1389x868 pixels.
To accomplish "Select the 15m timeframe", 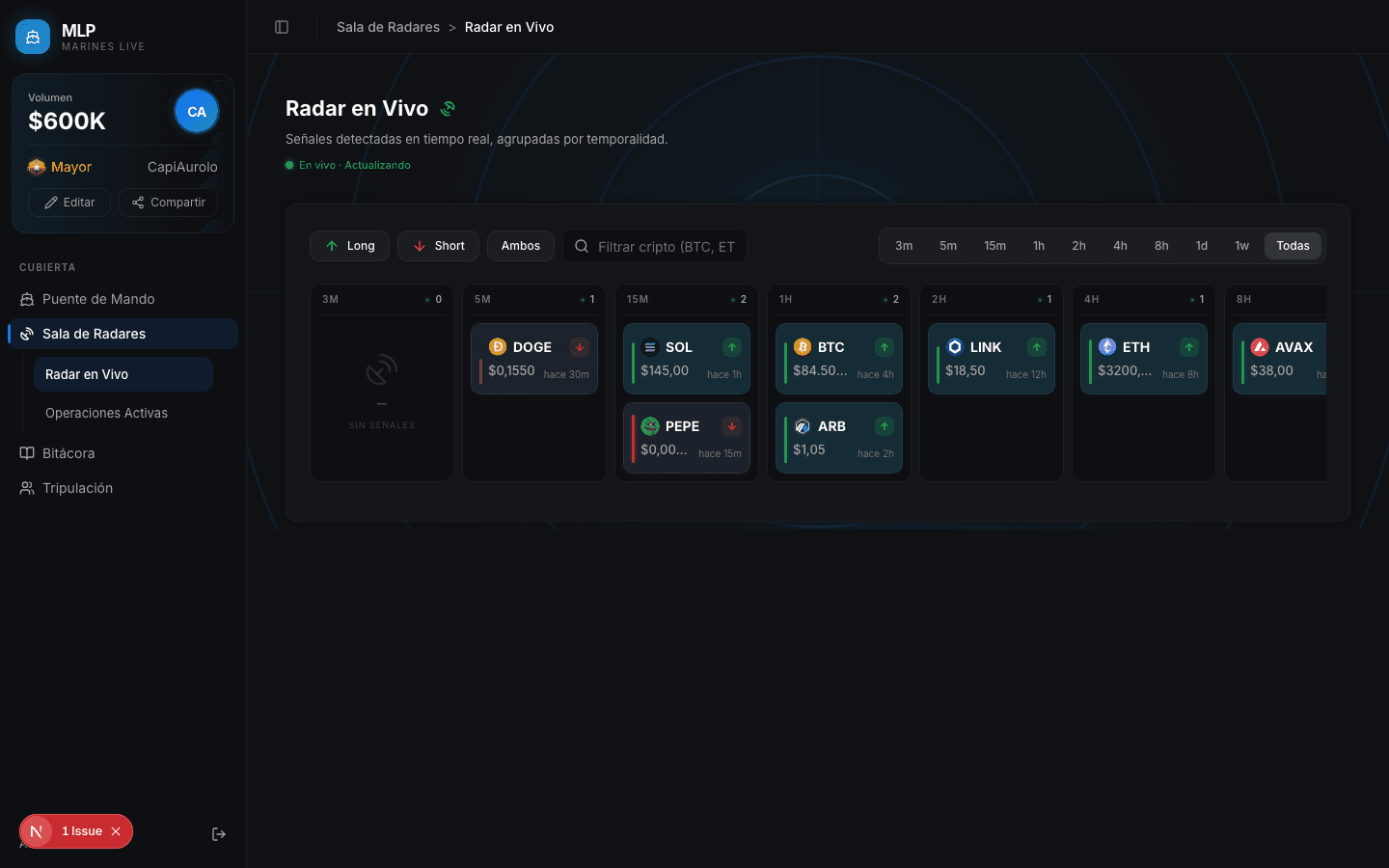I will click(x=994, y=246).
